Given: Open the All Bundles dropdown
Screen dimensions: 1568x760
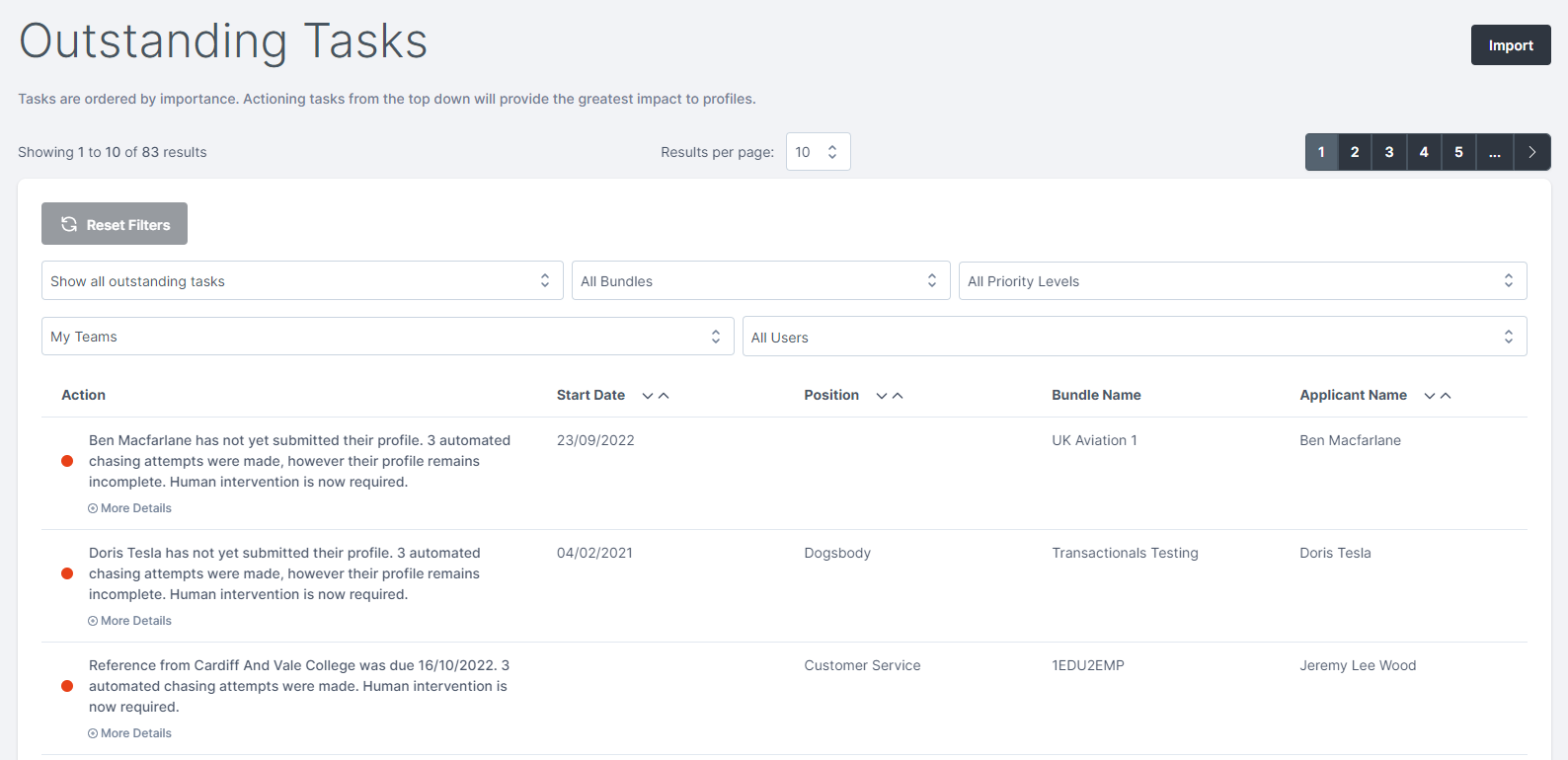Looking at the screenshot, I should (760, 280).
